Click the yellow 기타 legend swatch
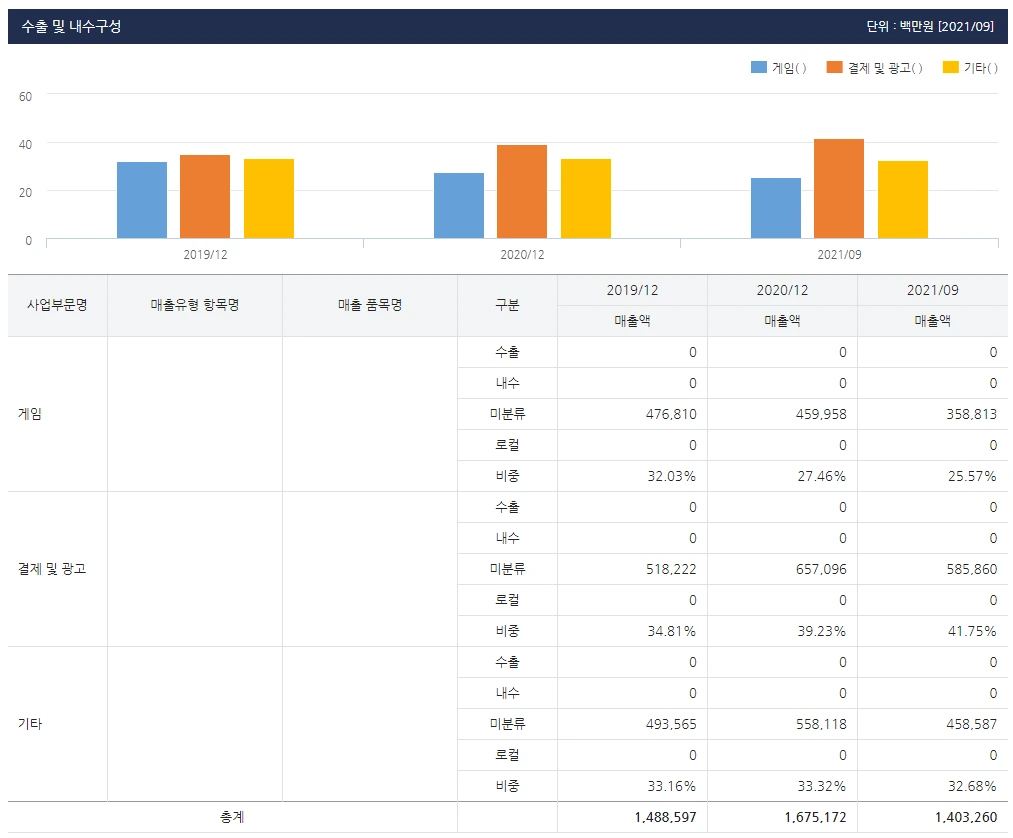 pos(950,67)
